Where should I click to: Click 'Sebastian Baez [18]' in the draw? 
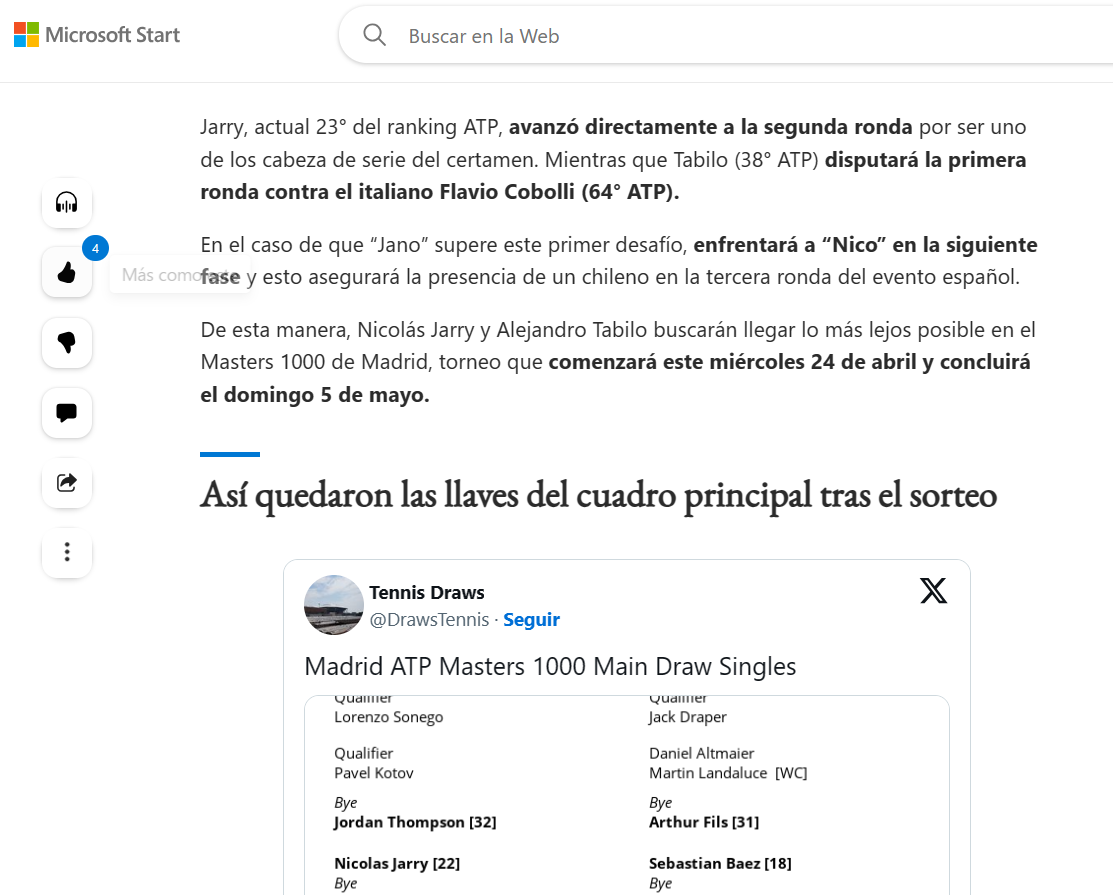pos(720,863)
